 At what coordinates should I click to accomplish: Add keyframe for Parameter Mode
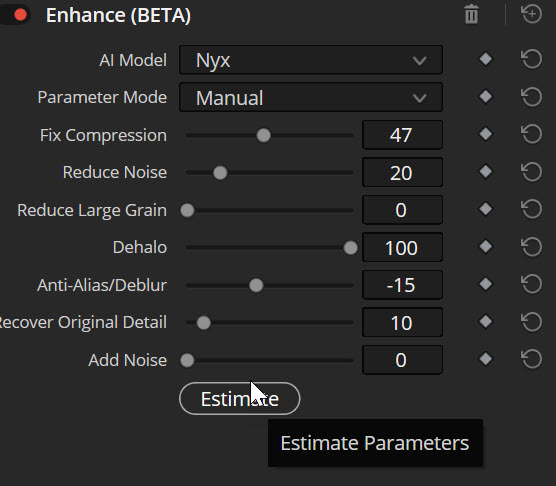click(x=485, y=96)
